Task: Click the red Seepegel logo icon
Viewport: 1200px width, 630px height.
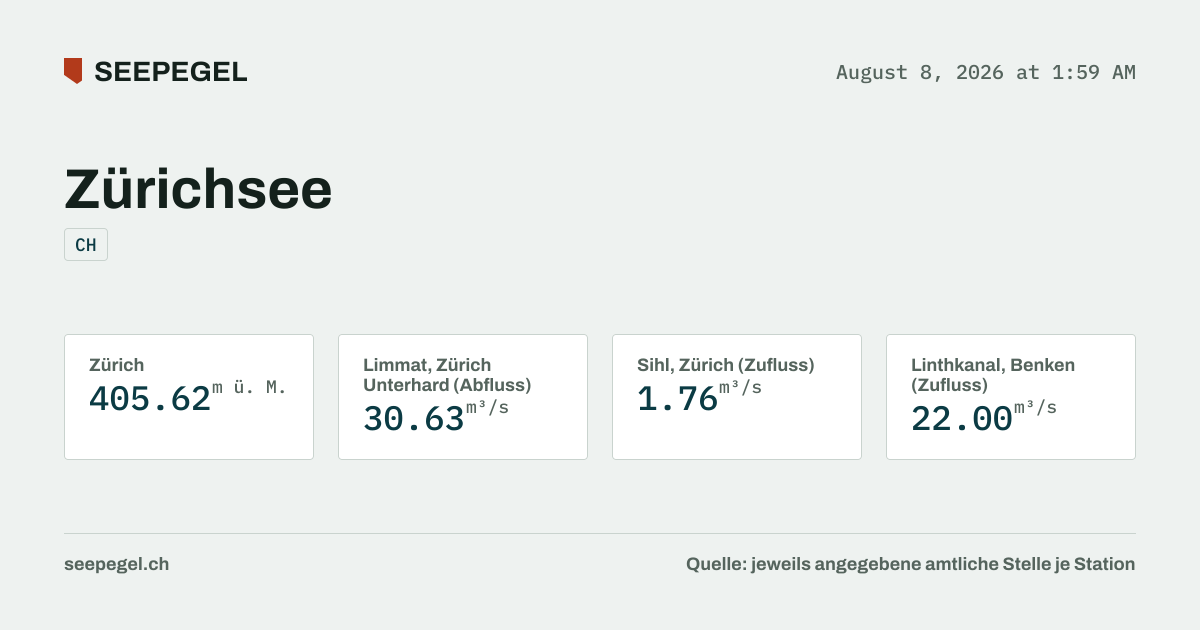Action: (x=73, y=71)
